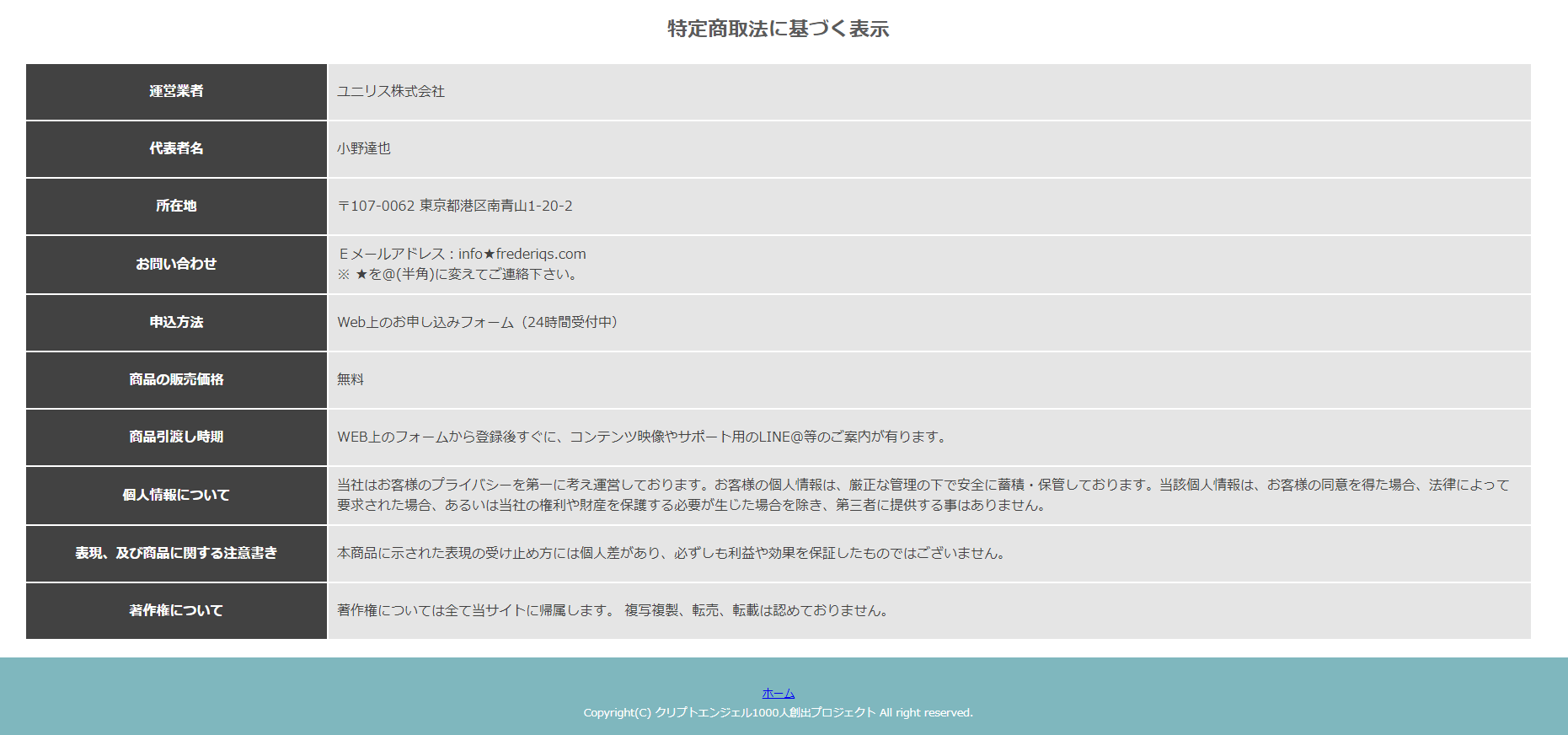Image resolution: width=1568 pixels, height=735 pixels.
Task: Click the 著作権について header cell
Action: point(176,610)
